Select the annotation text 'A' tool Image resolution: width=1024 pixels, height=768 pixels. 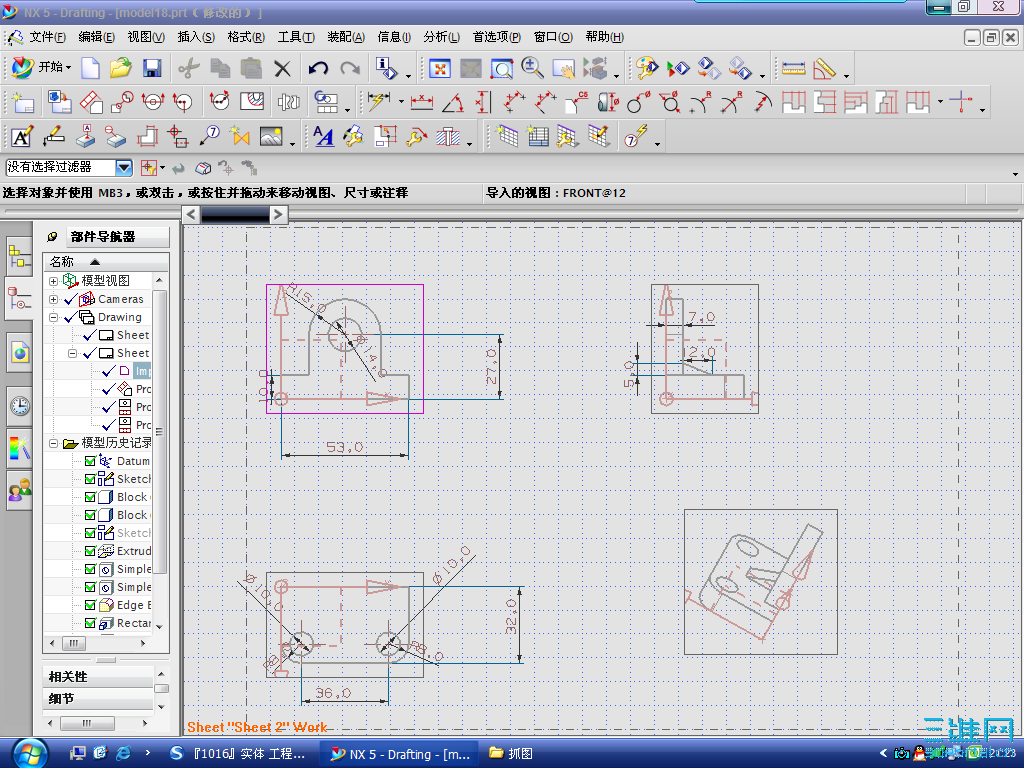(22, 136)
